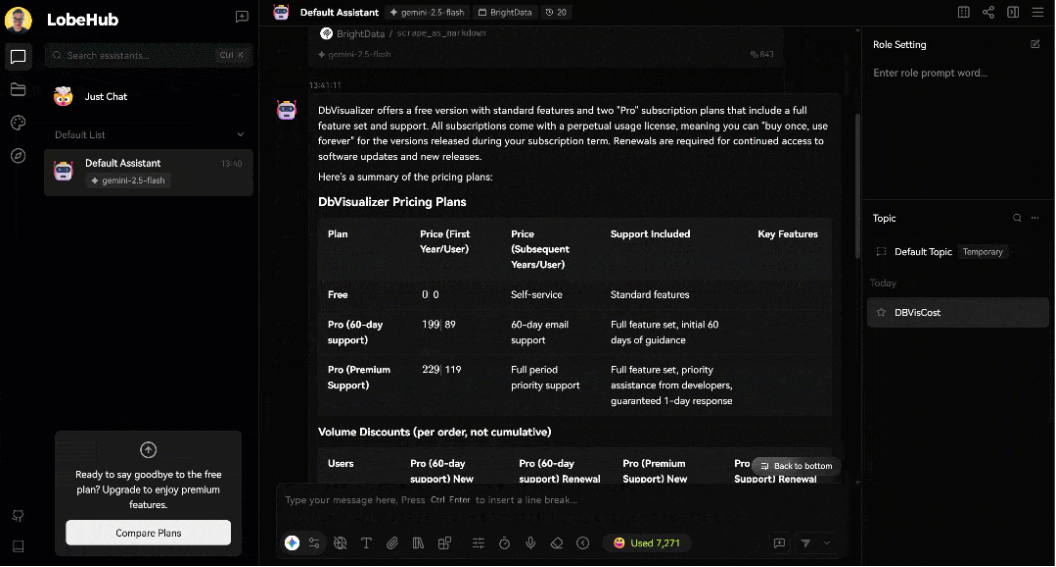The width and height of the screenshot is (1056, 567).
Task: Open the Topic panel more-options menu
Action: 1035,218
